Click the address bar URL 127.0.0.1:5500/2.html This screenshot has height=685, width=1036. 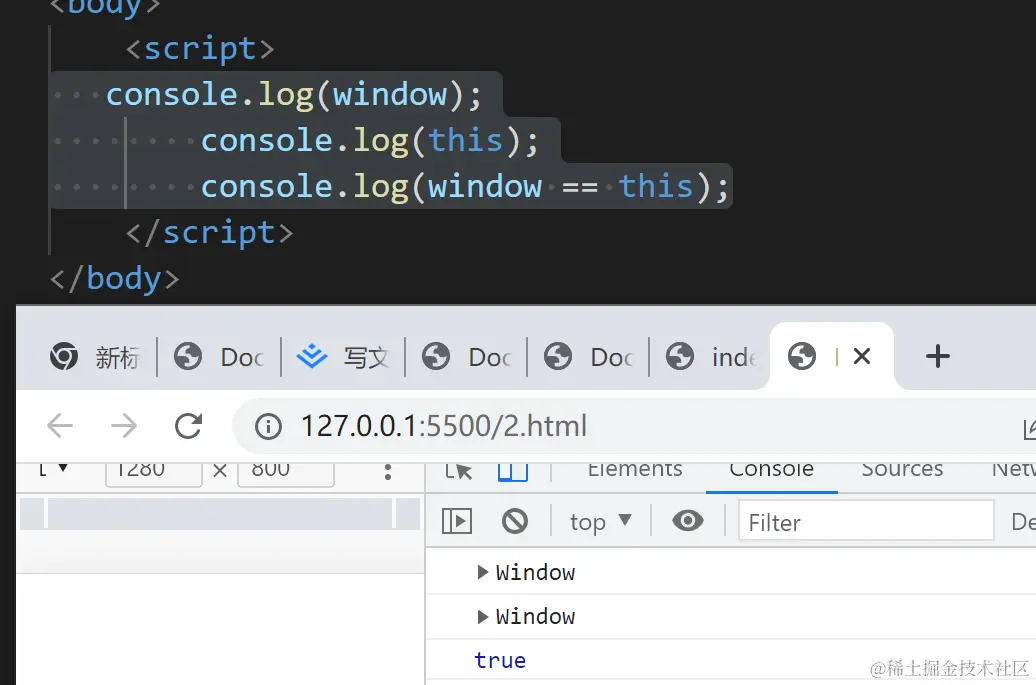(443, 426)
